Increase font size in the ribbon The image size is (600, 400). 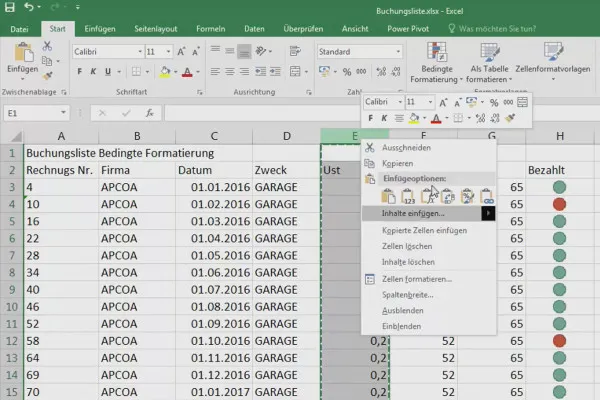coord(181,52)
